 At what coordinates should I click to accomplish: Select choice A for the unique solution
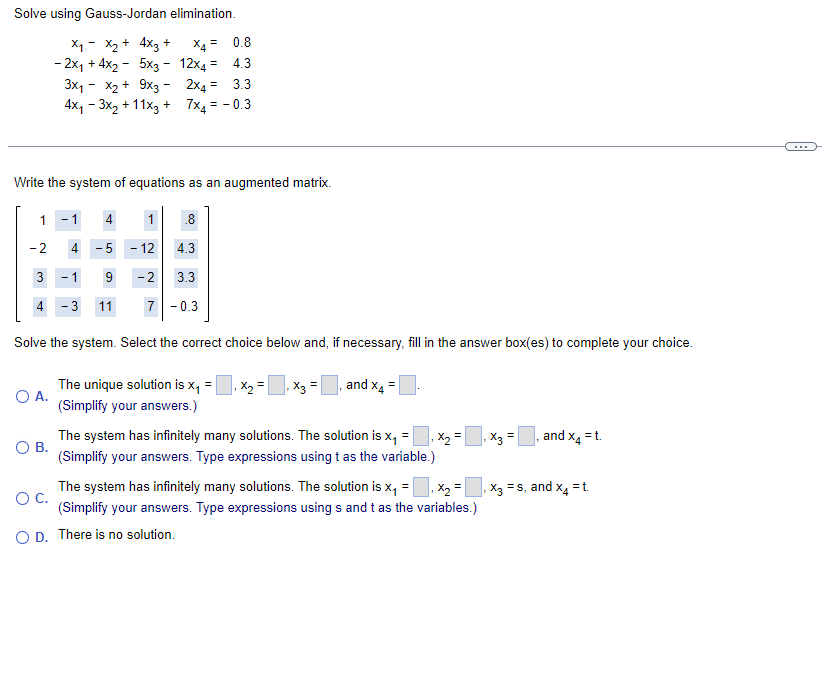(23, 395)
